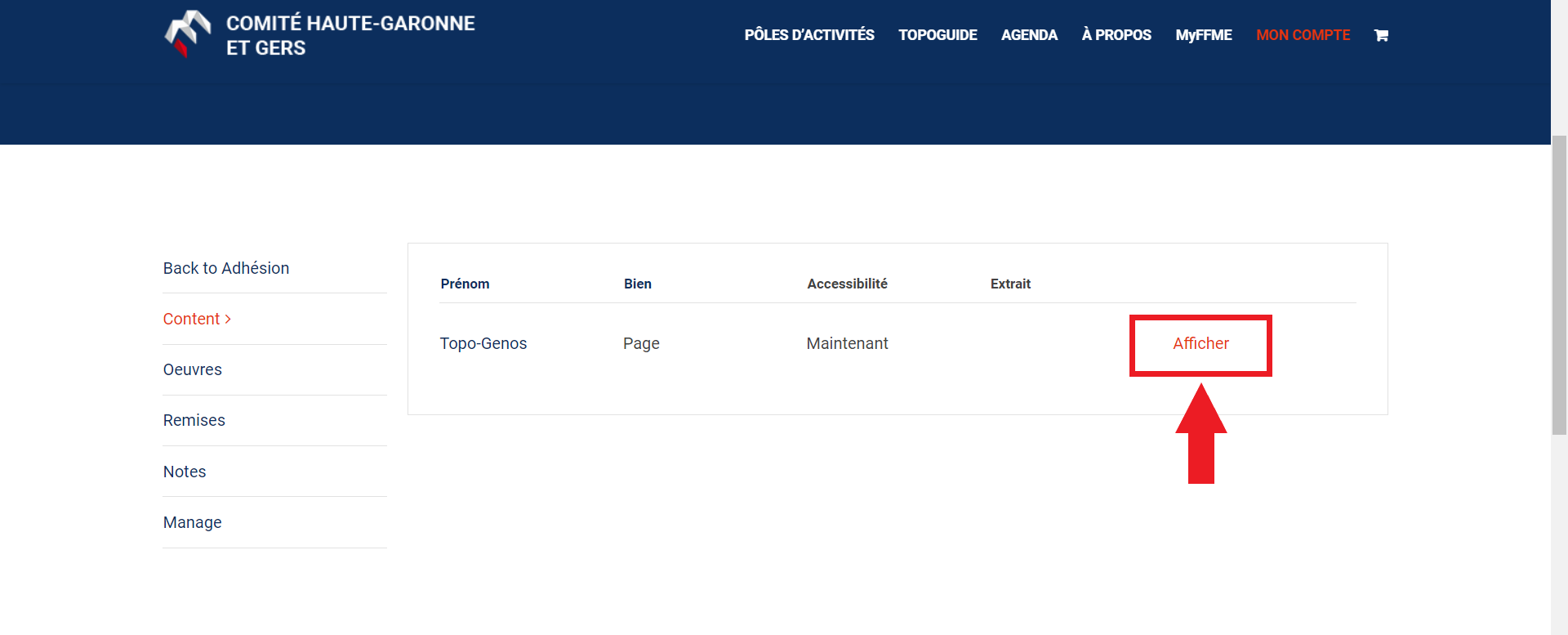This screenshot has height=635, width=1568.
Task: Click the Prénom column header
Action: click(465, 284)
